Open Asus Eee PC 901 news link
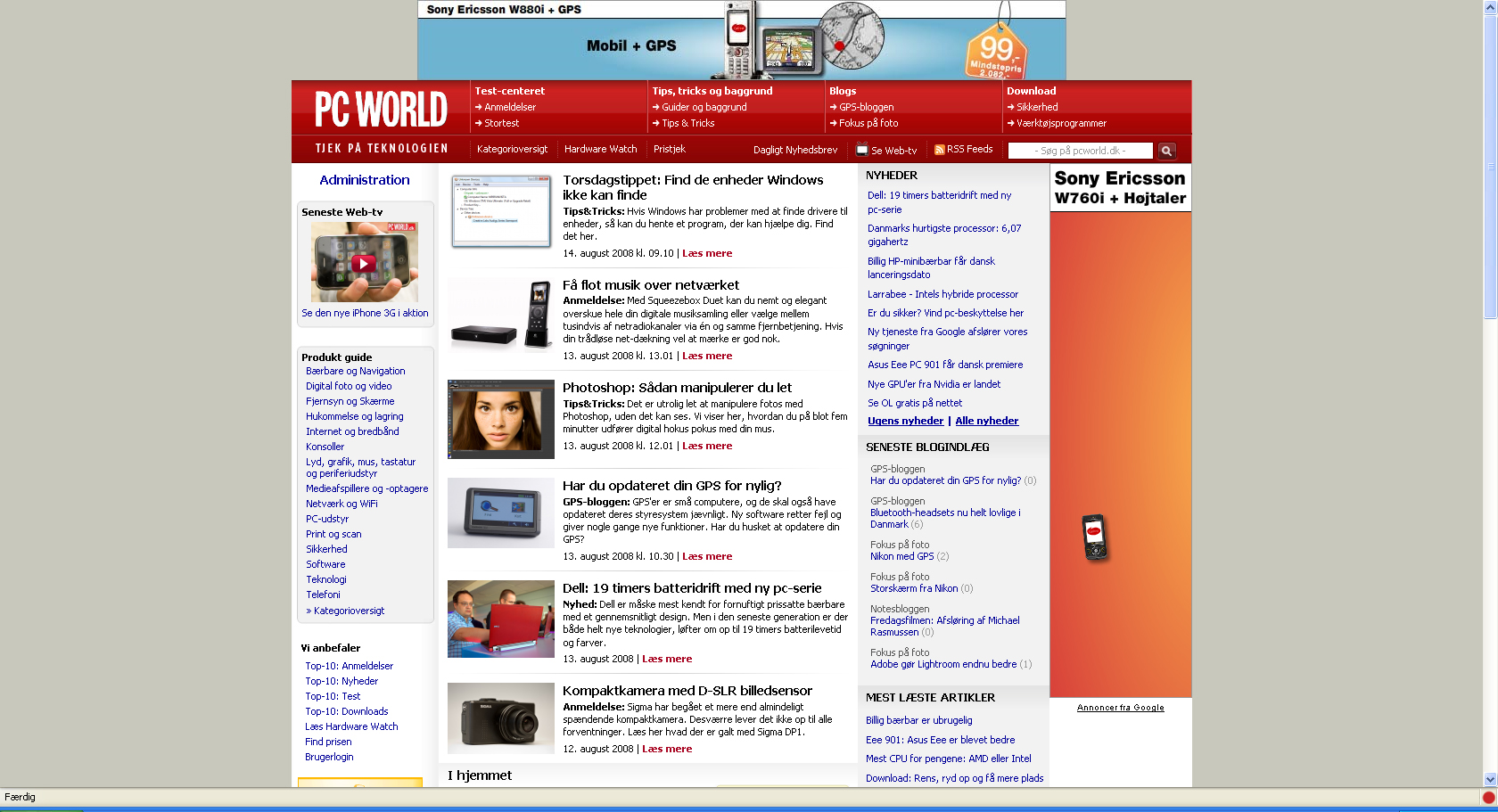This screenshot has width=1498, height=812. pyautogui.click(x=945, y=365)
